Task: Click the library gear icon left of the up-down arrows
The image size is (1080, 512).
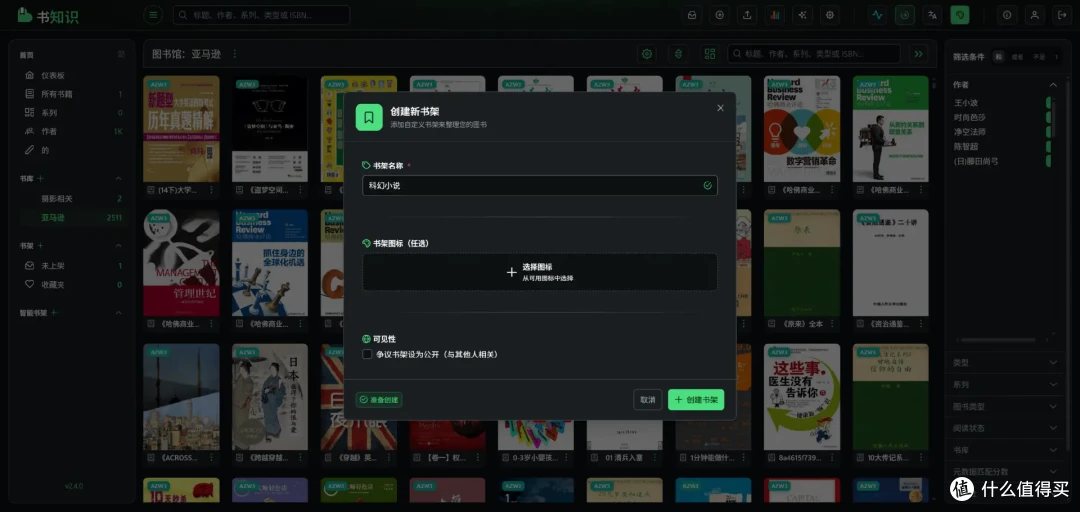Action: point(646,54)
